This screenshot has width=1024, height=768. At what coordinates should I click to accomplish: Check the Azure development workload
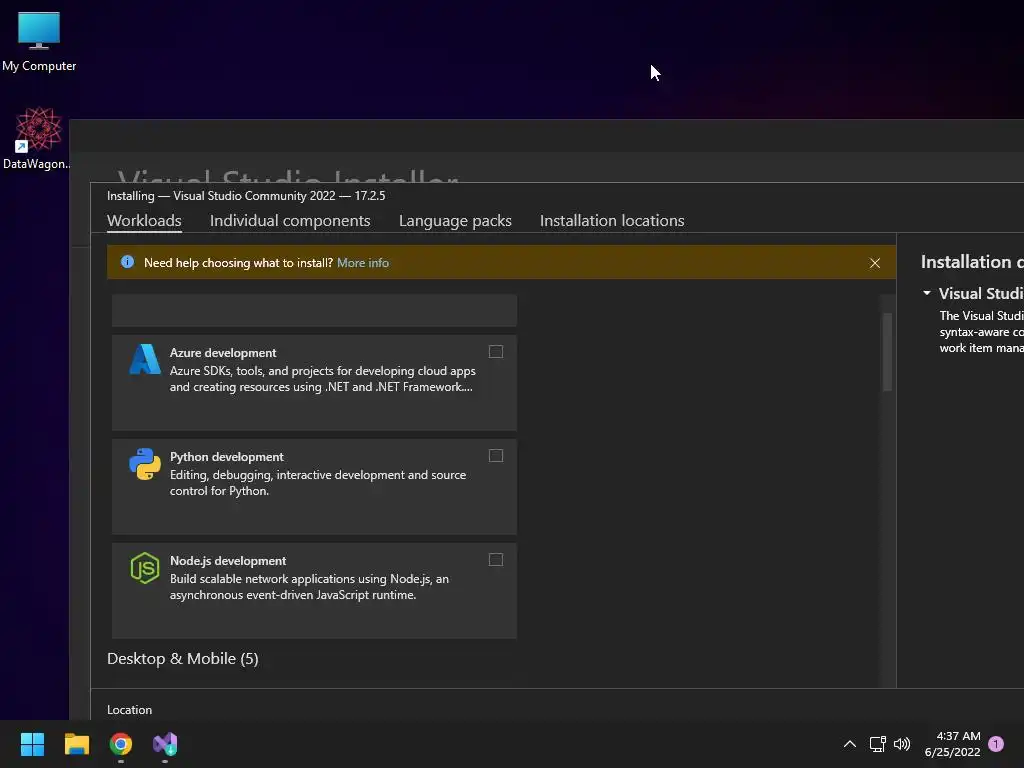tap(496, 352)
